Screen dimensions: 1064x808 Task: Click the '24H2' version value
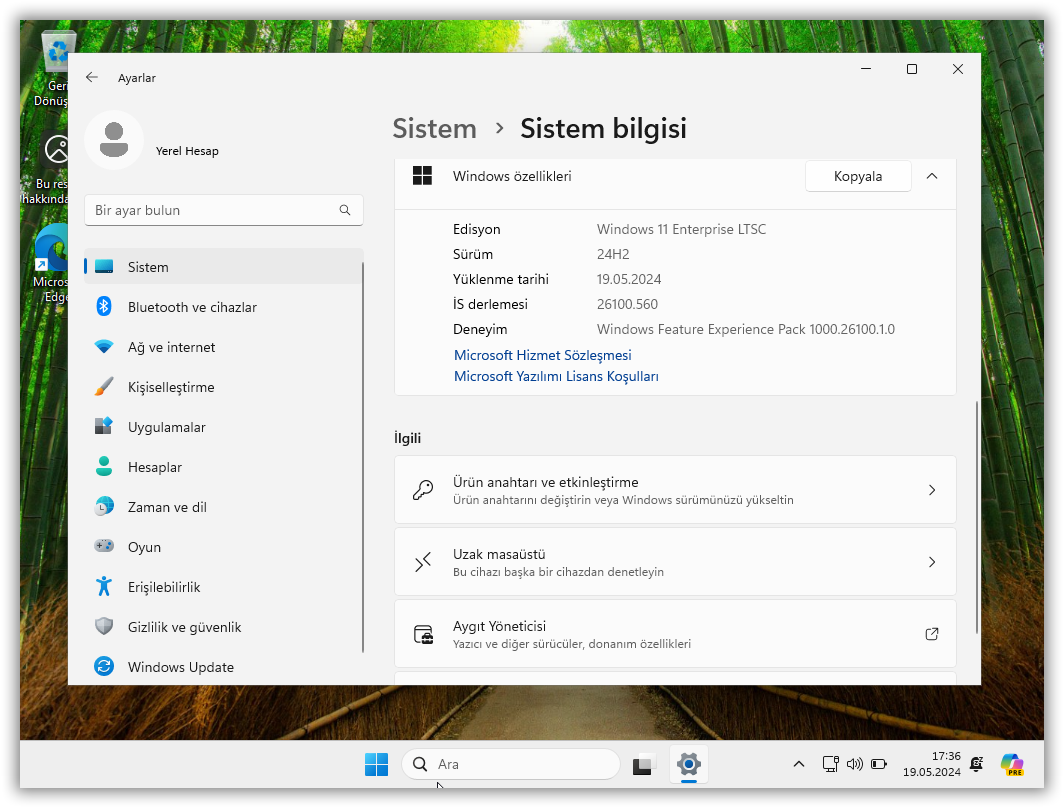[613, 254]
